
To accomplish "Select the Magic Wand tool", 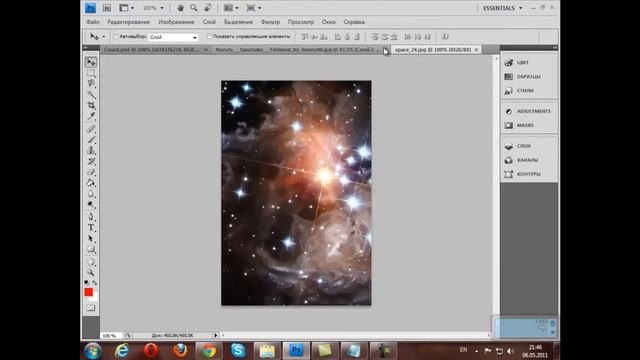I will coord(91,95).
